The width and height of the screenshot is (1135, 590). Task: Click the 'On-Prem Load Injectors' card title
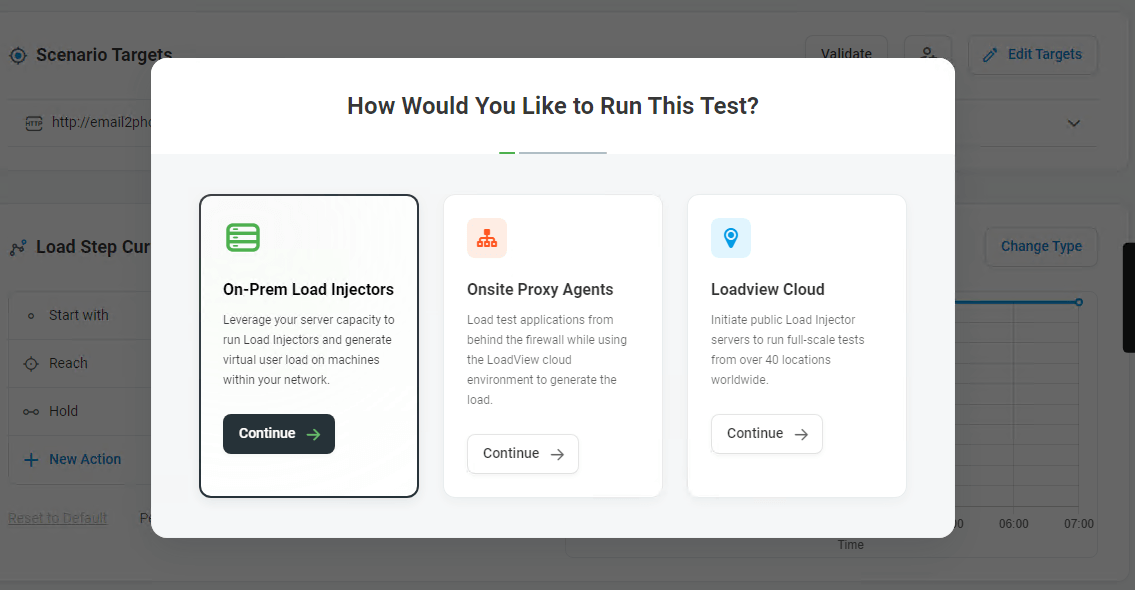pyautogui.click(x=308, y=290)
